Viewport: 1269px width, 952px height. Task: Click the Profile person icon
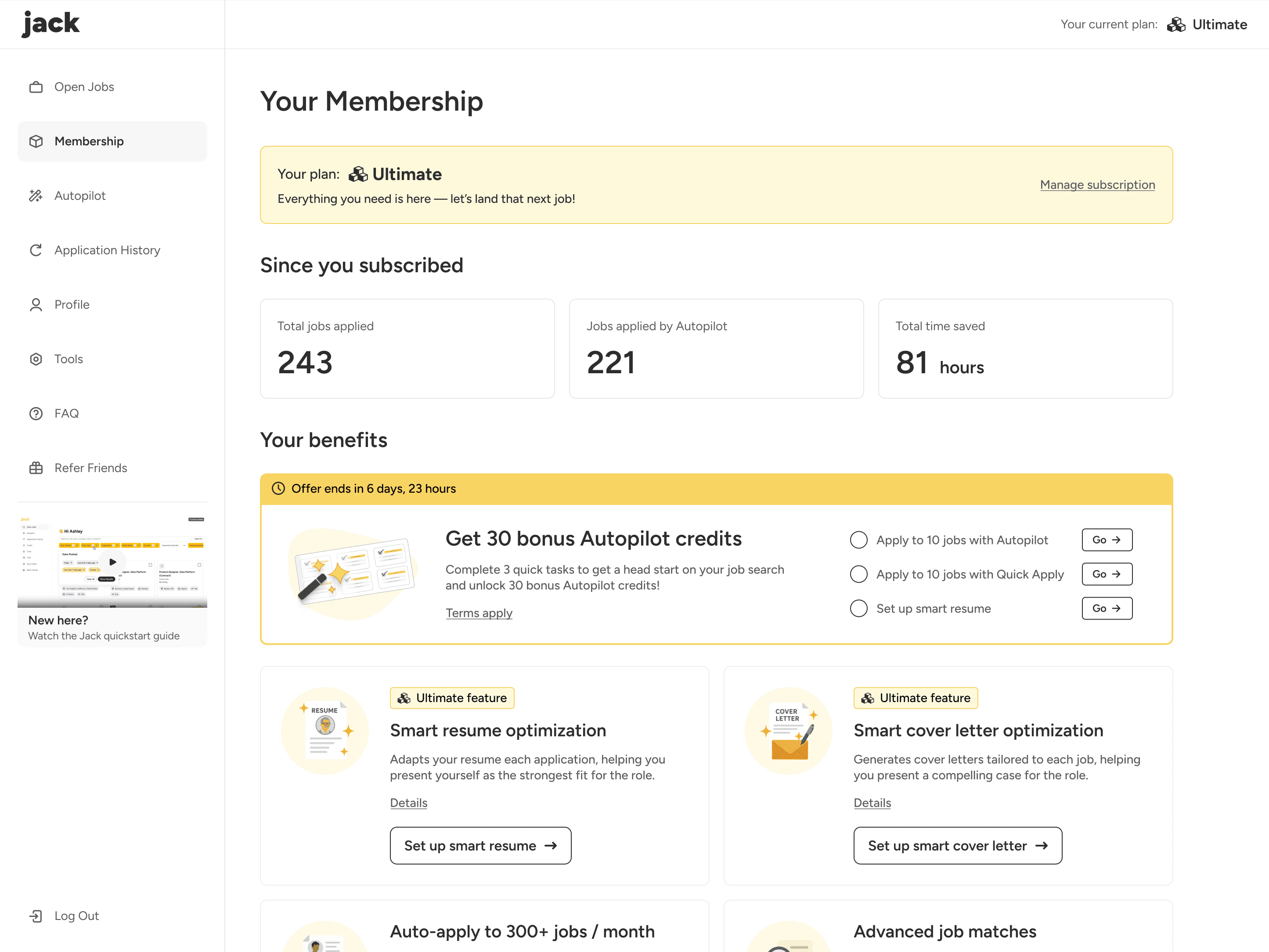tap(36, 305)
